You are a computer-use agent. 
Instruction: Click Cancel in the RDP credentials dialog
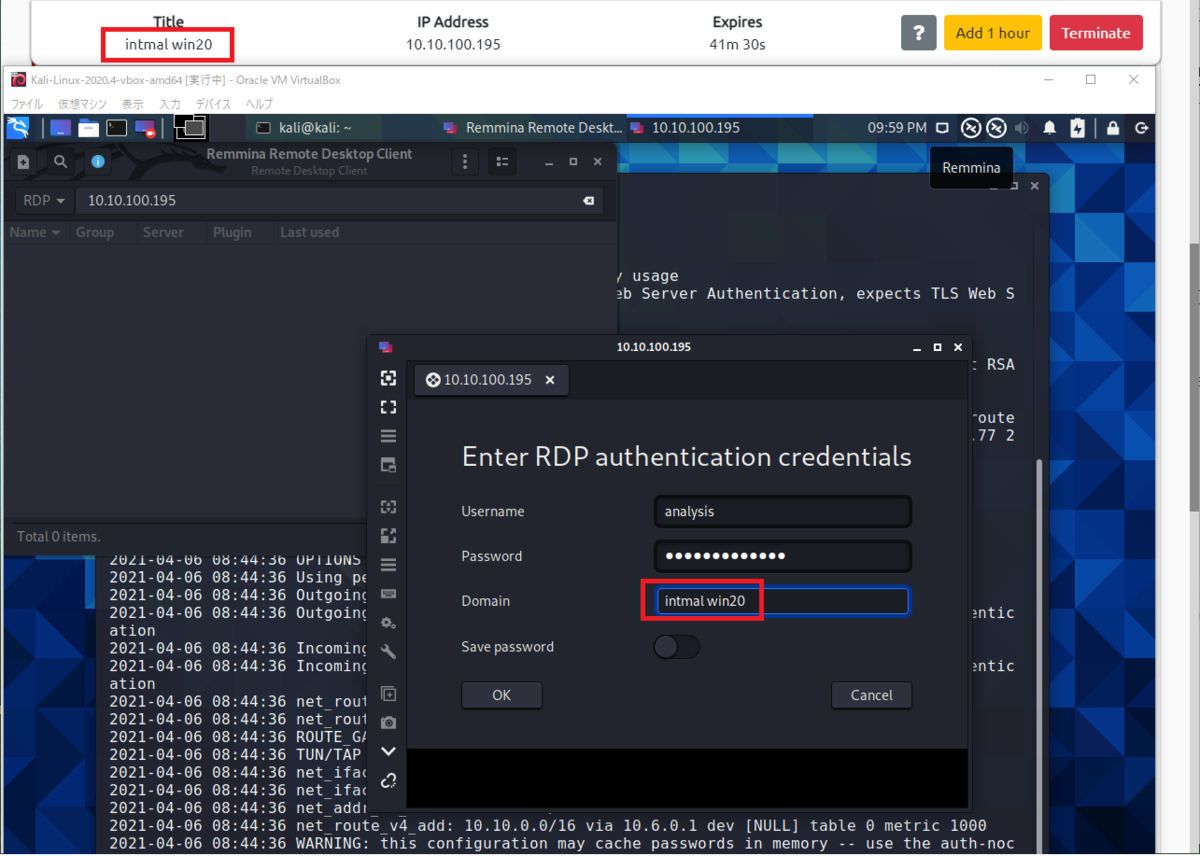[872, 695]
